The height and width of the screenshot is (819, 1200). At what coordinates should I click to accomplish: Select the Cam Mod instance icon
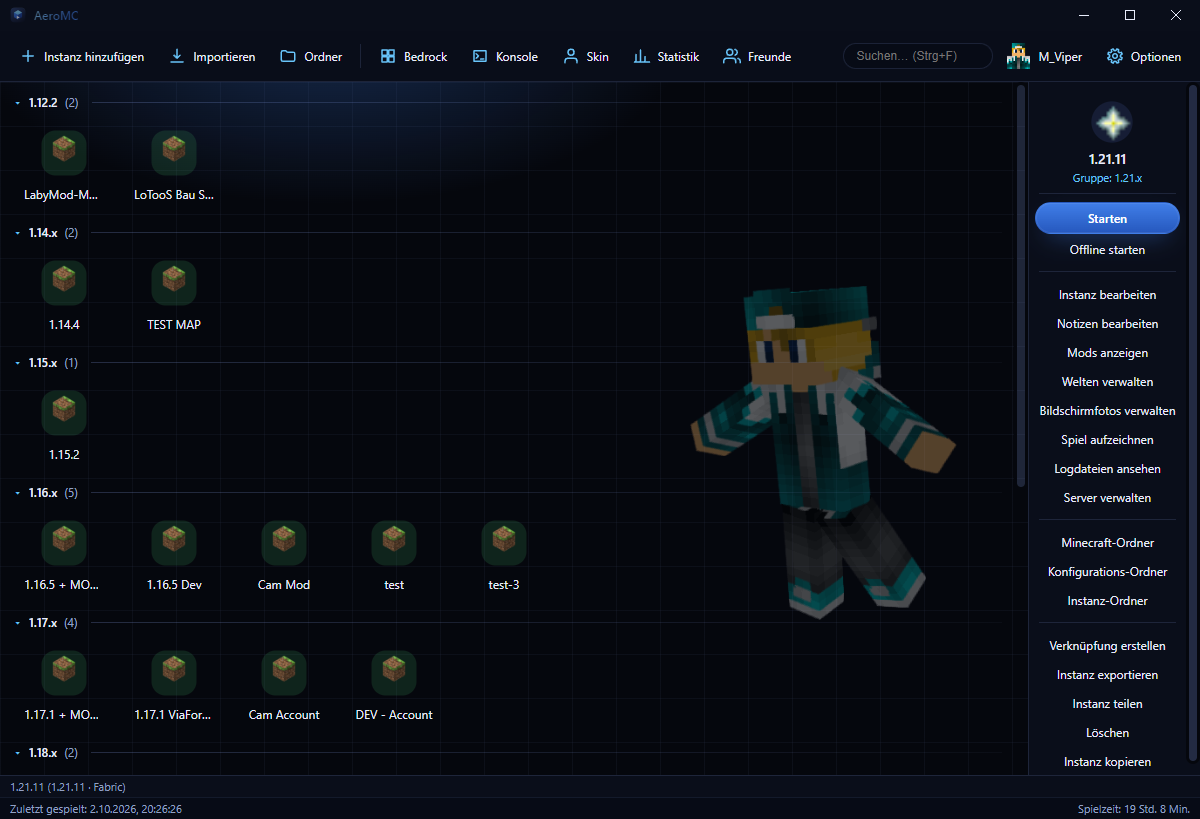[x=284, y=542]
